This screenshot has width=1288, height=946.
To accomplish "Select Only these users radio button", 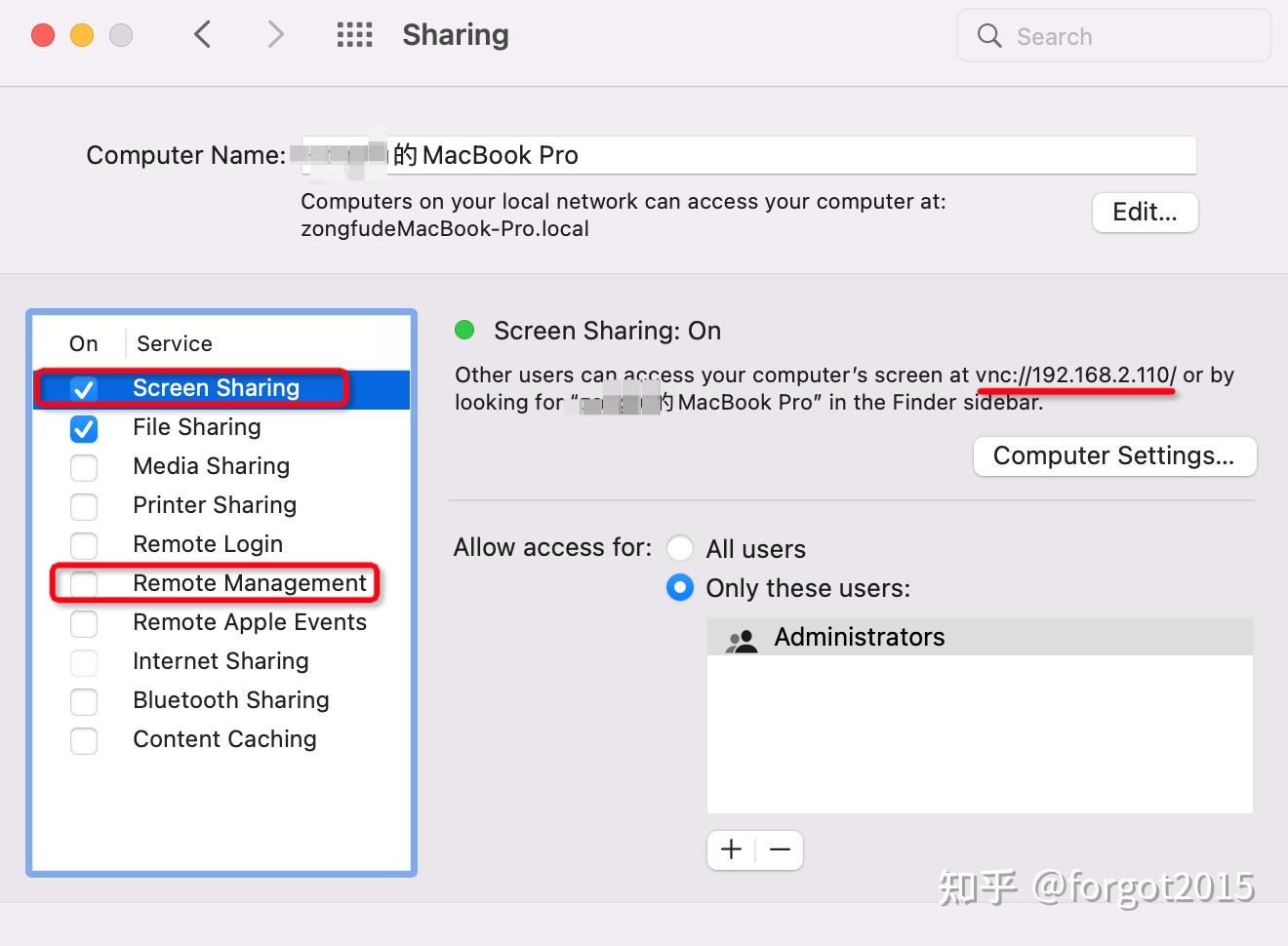I will [x=680, y=587].
